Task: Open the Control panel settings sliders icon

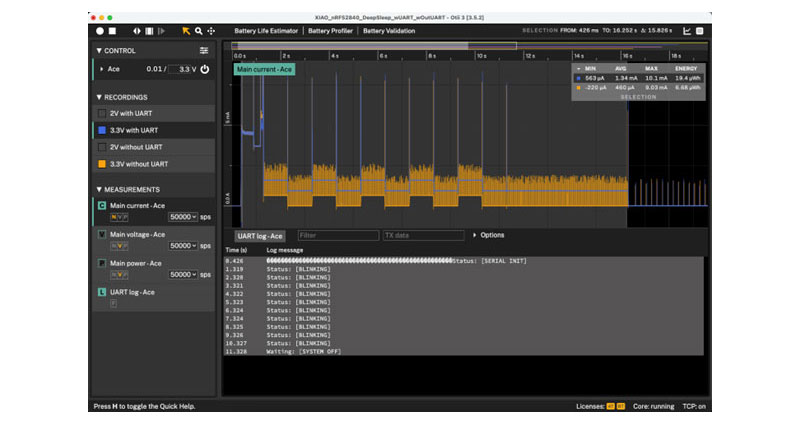Action: [x=204, y=50]
